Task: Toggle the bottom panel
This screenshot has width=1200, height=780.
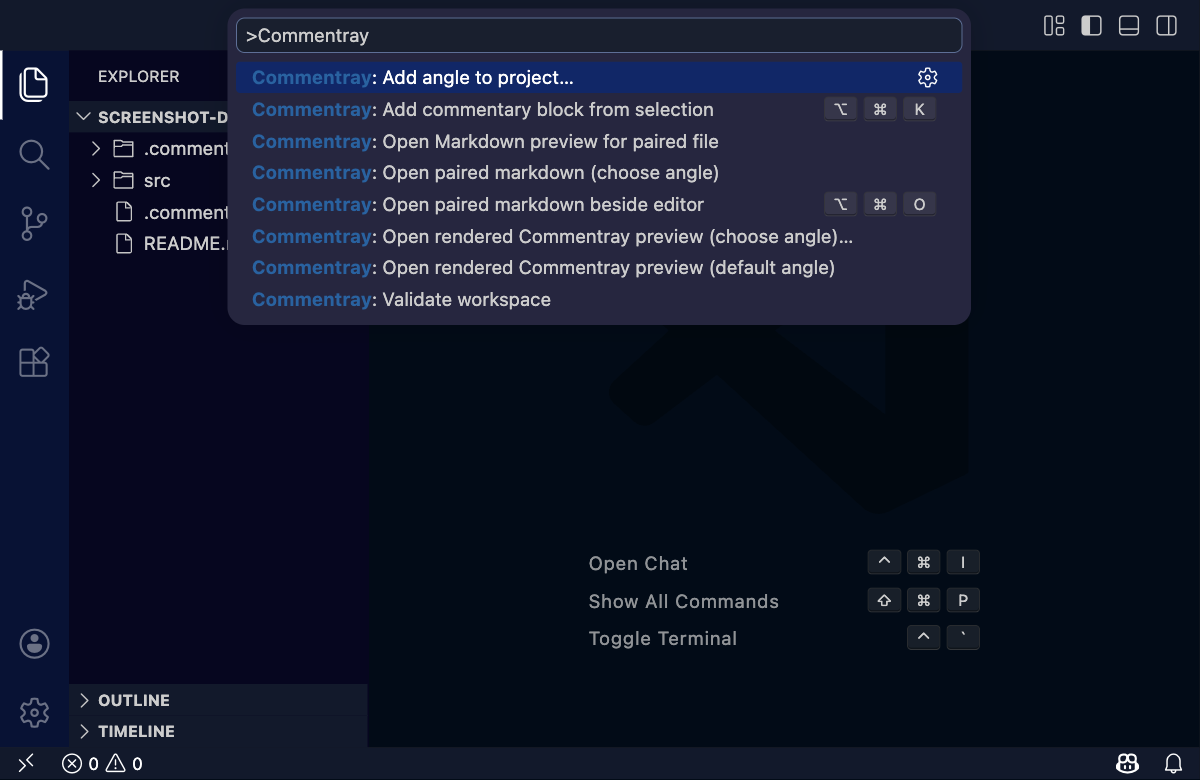Action: click(x=1129, y=26)
